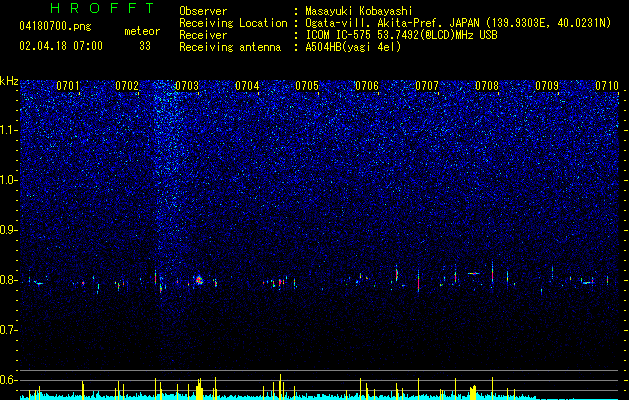The width and height of the screenshot is (629, 400).
Task: Click the 1.0 kHz axis label
Action: coord(8,180)
